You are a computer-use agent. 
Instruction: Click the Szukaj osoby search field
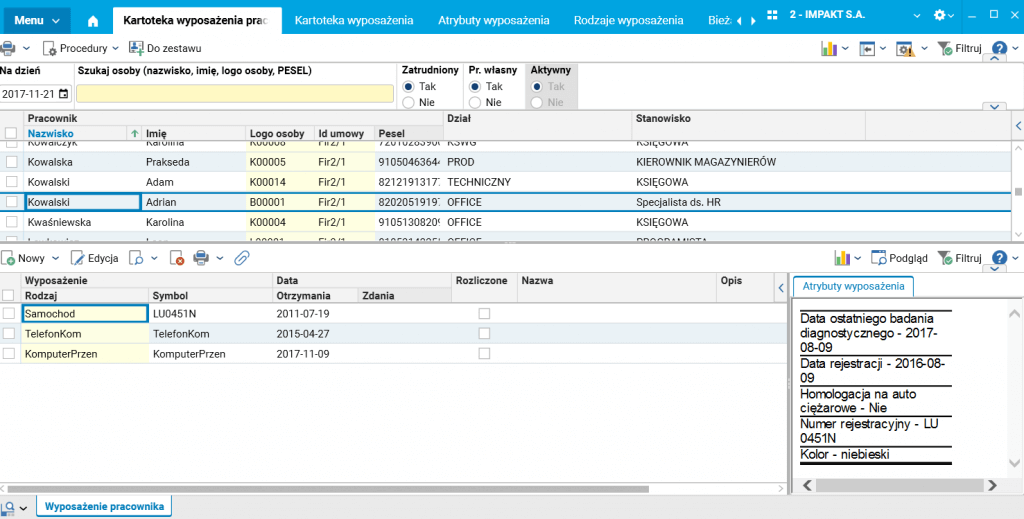(235, 94)
